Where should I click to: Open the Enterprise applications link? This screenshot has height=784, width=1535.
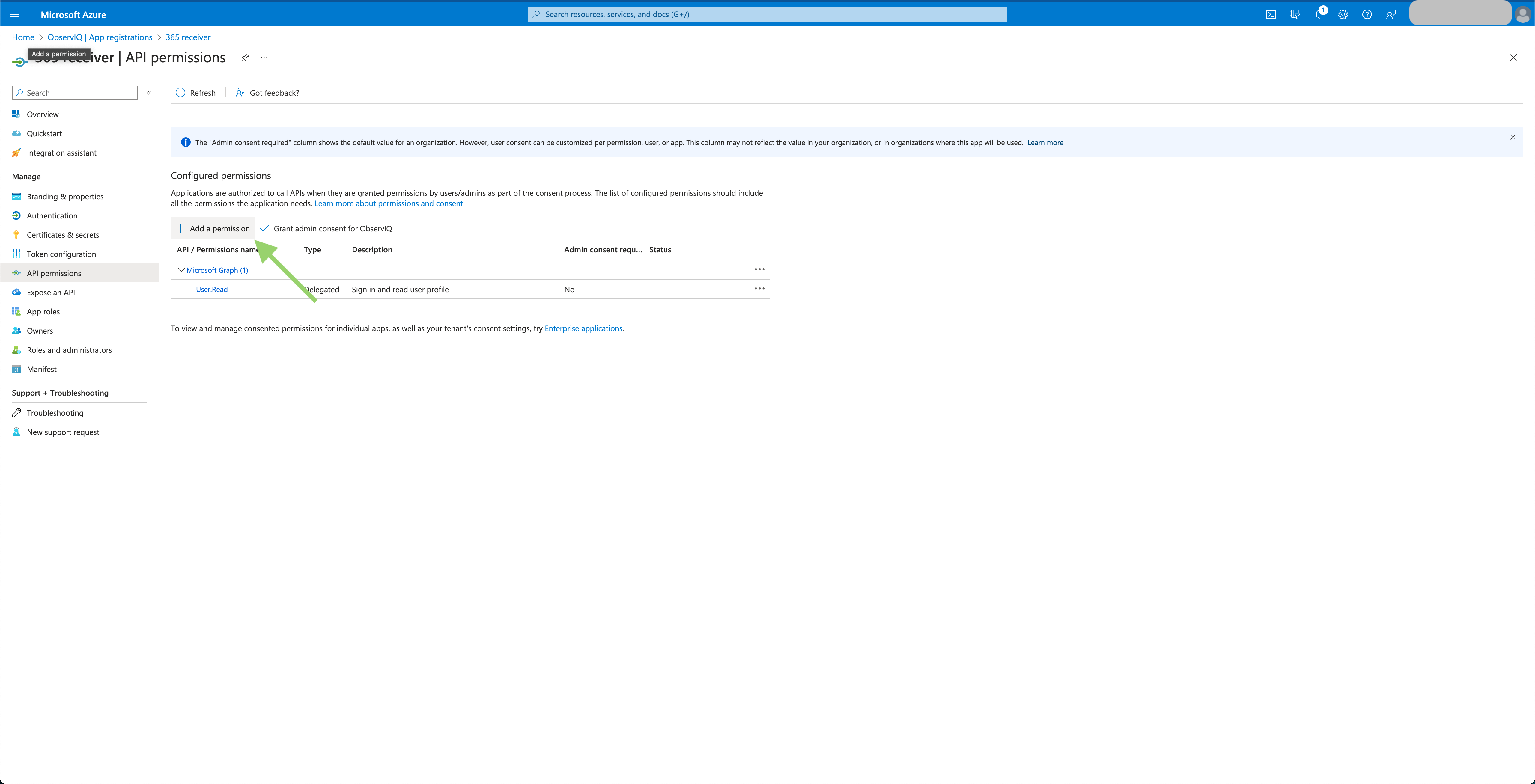pyautogui.click(x=583, y=328)
